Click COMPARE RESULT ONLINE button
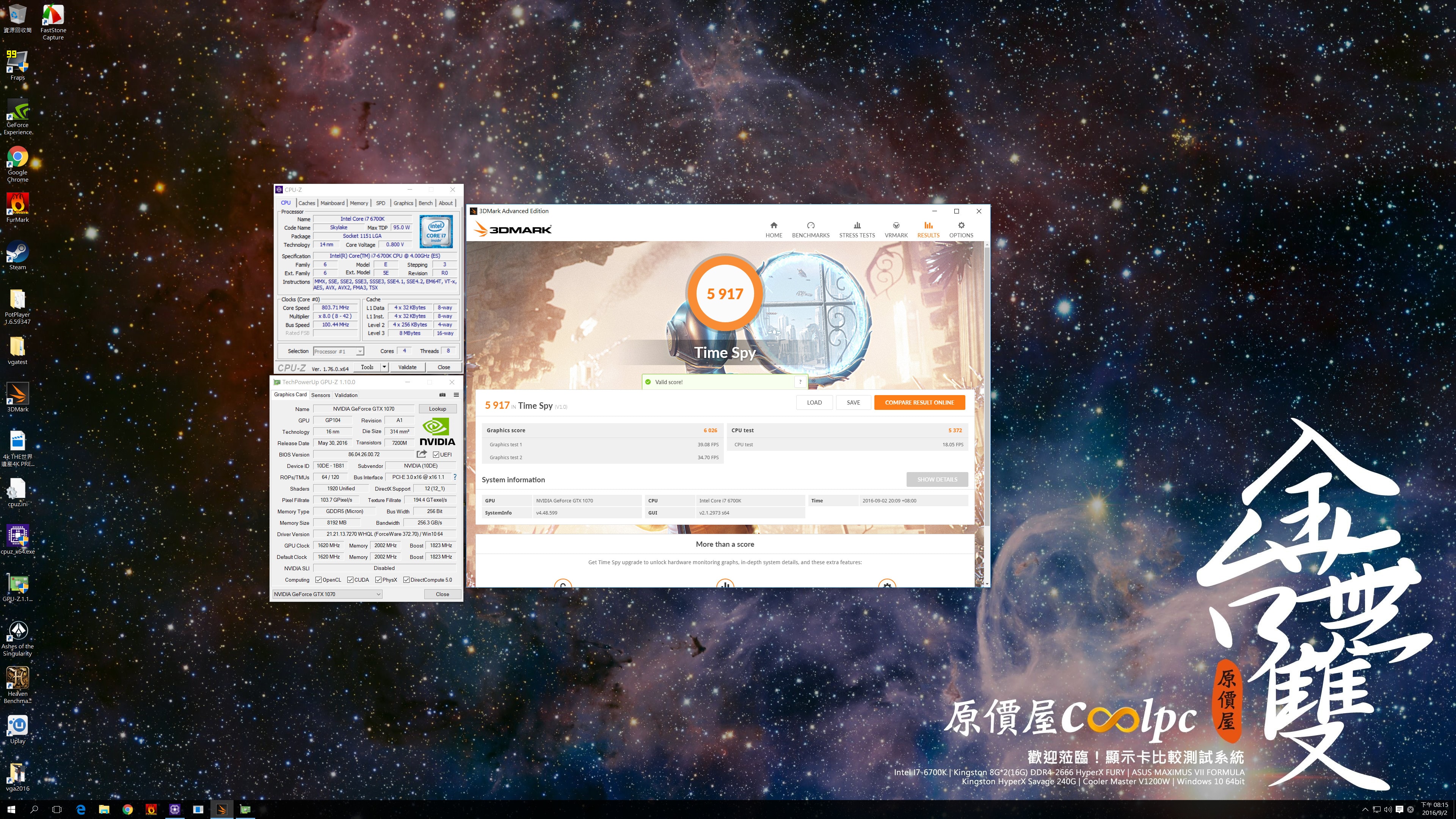 pos(919,402)
